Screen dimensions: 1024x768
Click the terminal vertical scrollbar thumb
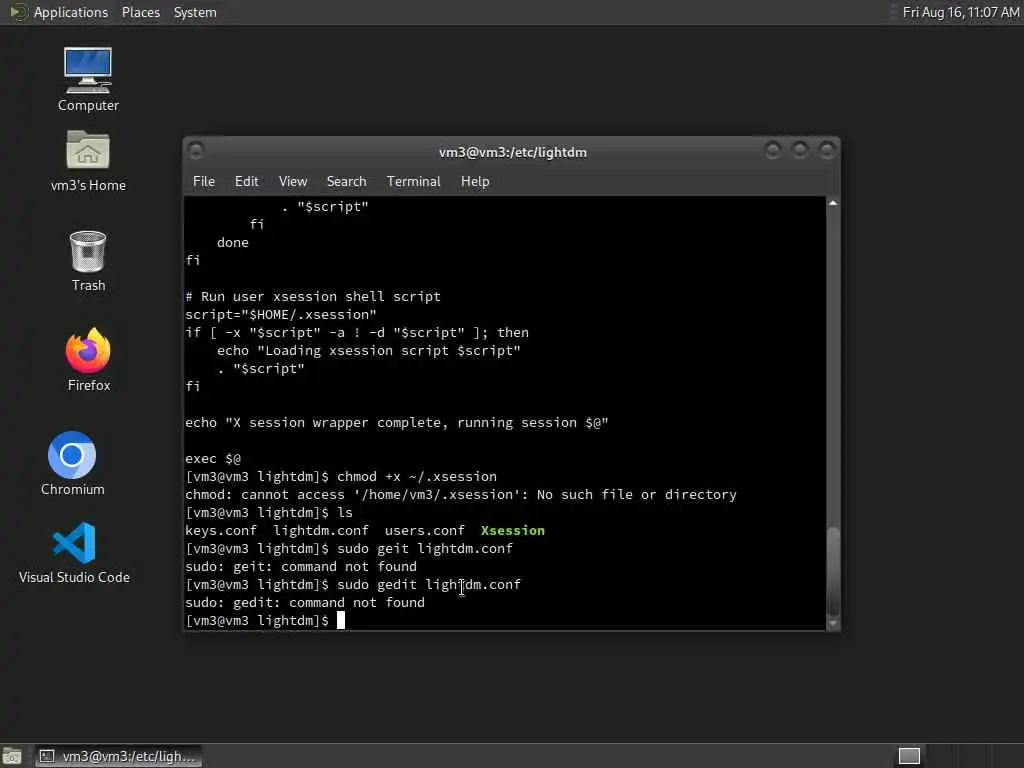click(x=833, y=569)
